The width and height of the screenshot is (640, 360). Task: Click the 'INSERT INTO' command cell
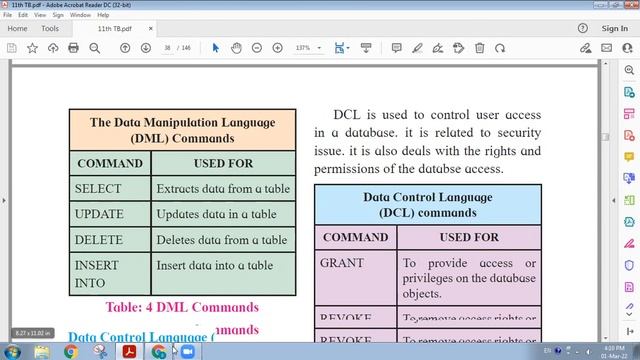(x=110, y=274)
